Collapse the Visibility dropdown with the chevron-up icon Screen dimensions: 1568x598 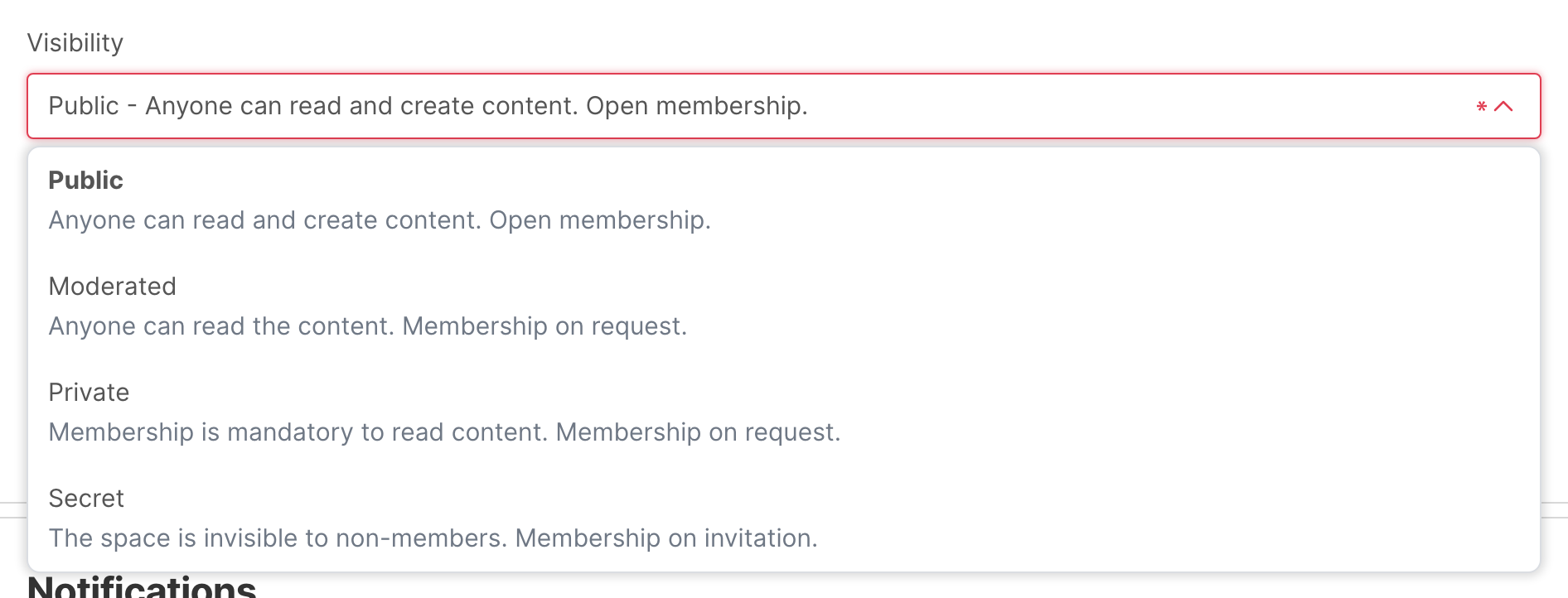1503,106
